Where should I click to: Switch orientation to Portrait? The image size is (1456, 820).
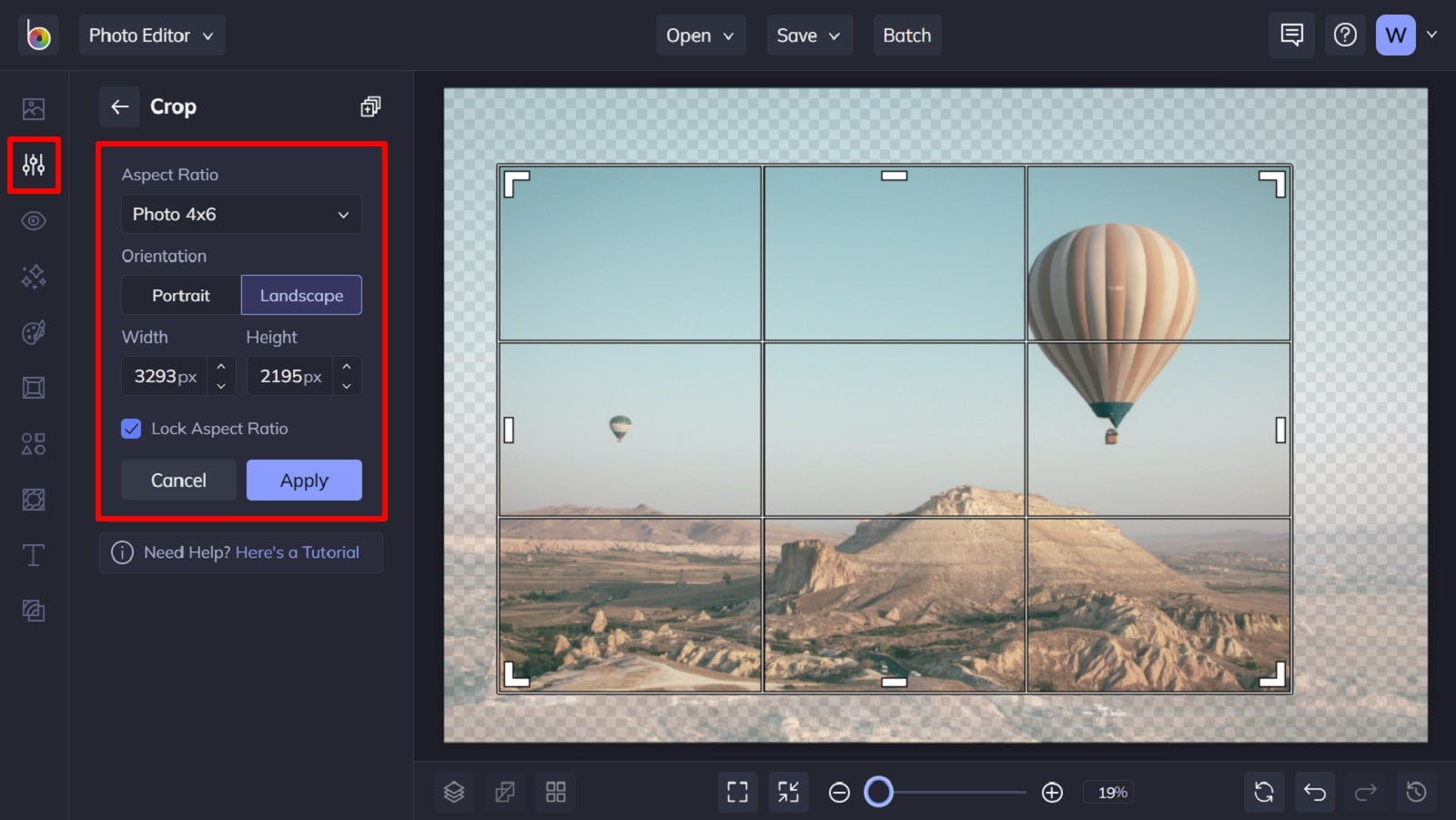[179, 295]
